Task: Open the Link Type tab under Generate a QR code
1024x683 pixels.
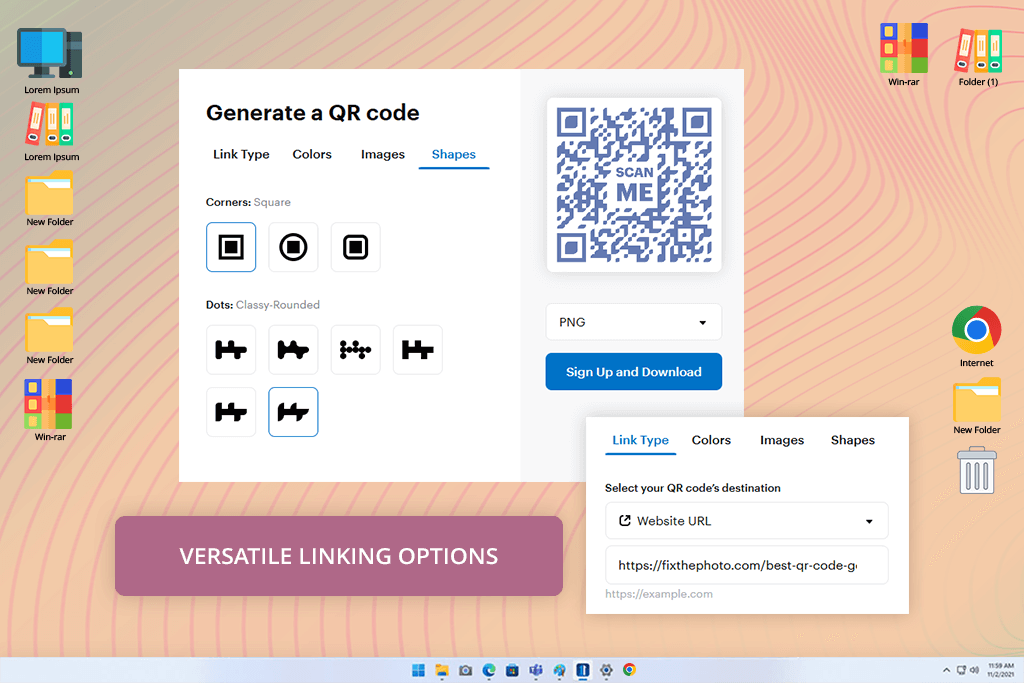Action: [241, 155]
